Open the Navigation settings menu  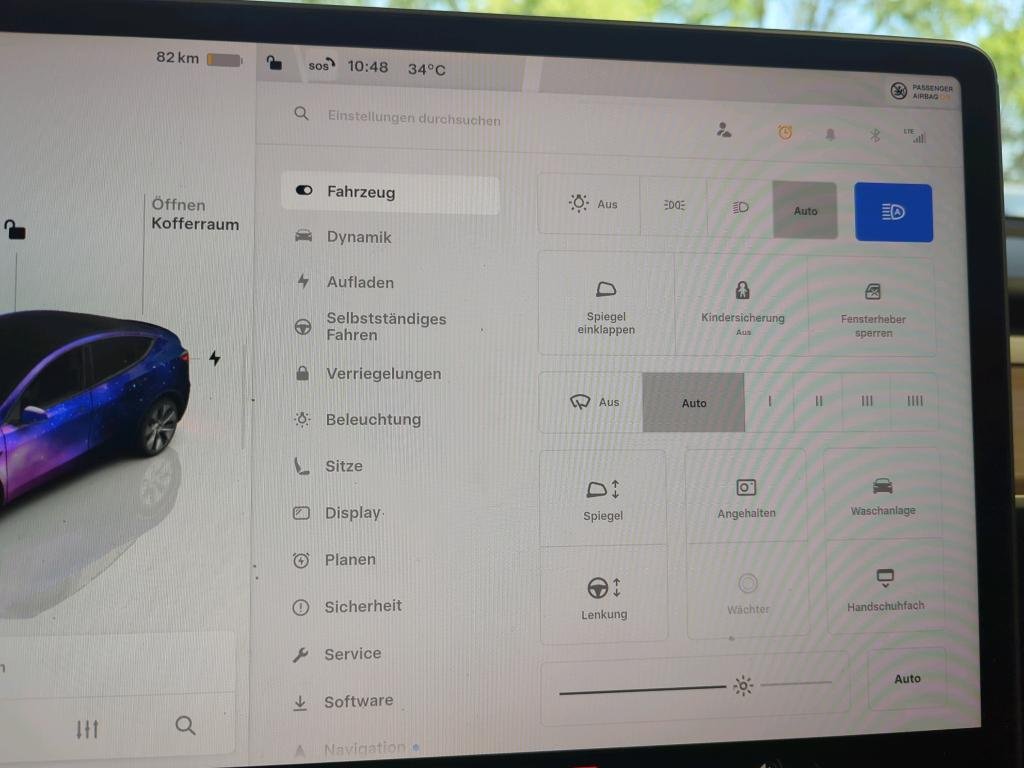coord(356,748)
